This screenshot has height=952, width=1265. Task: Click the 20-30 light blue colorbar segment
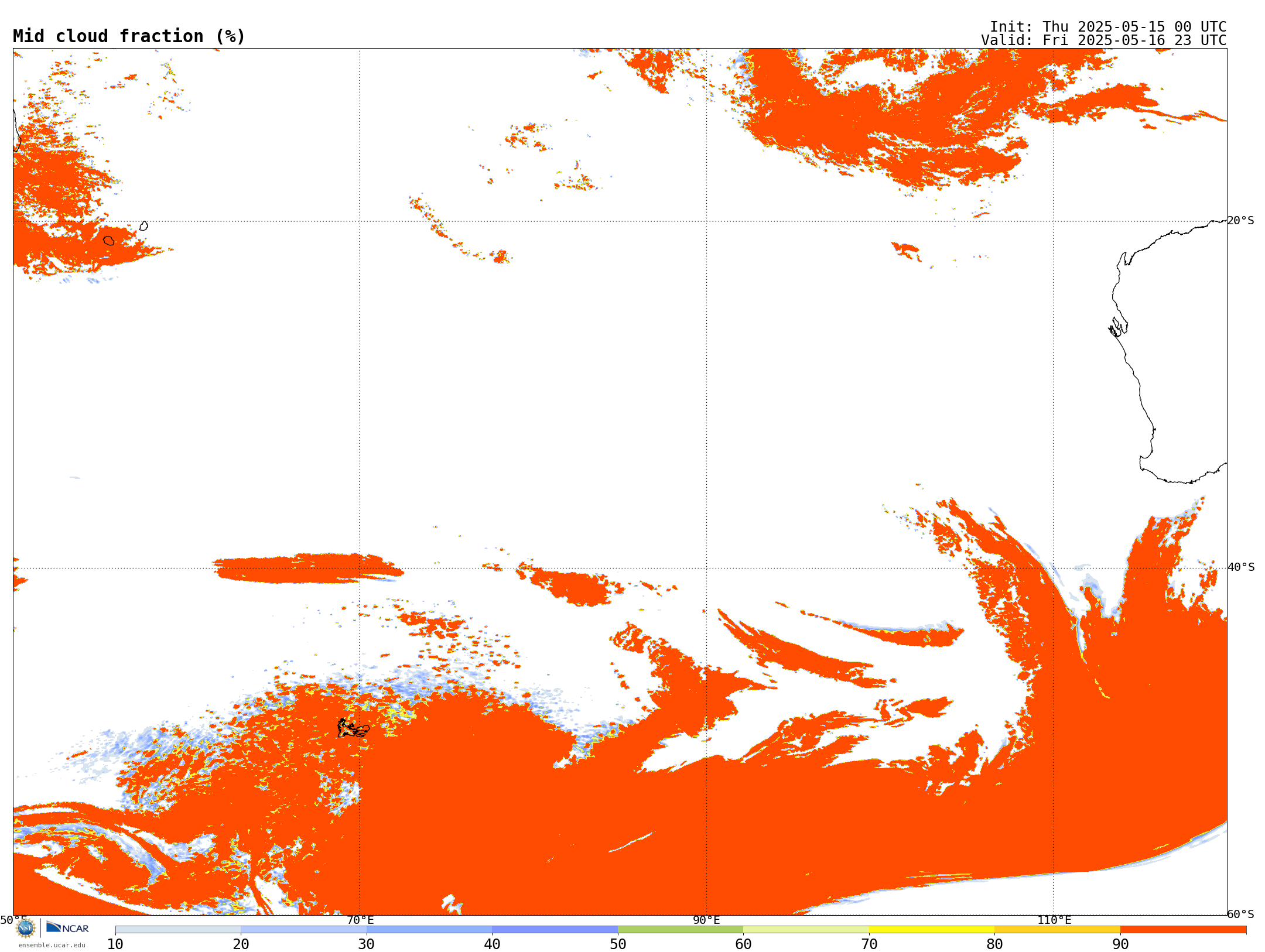coord(304,930)
